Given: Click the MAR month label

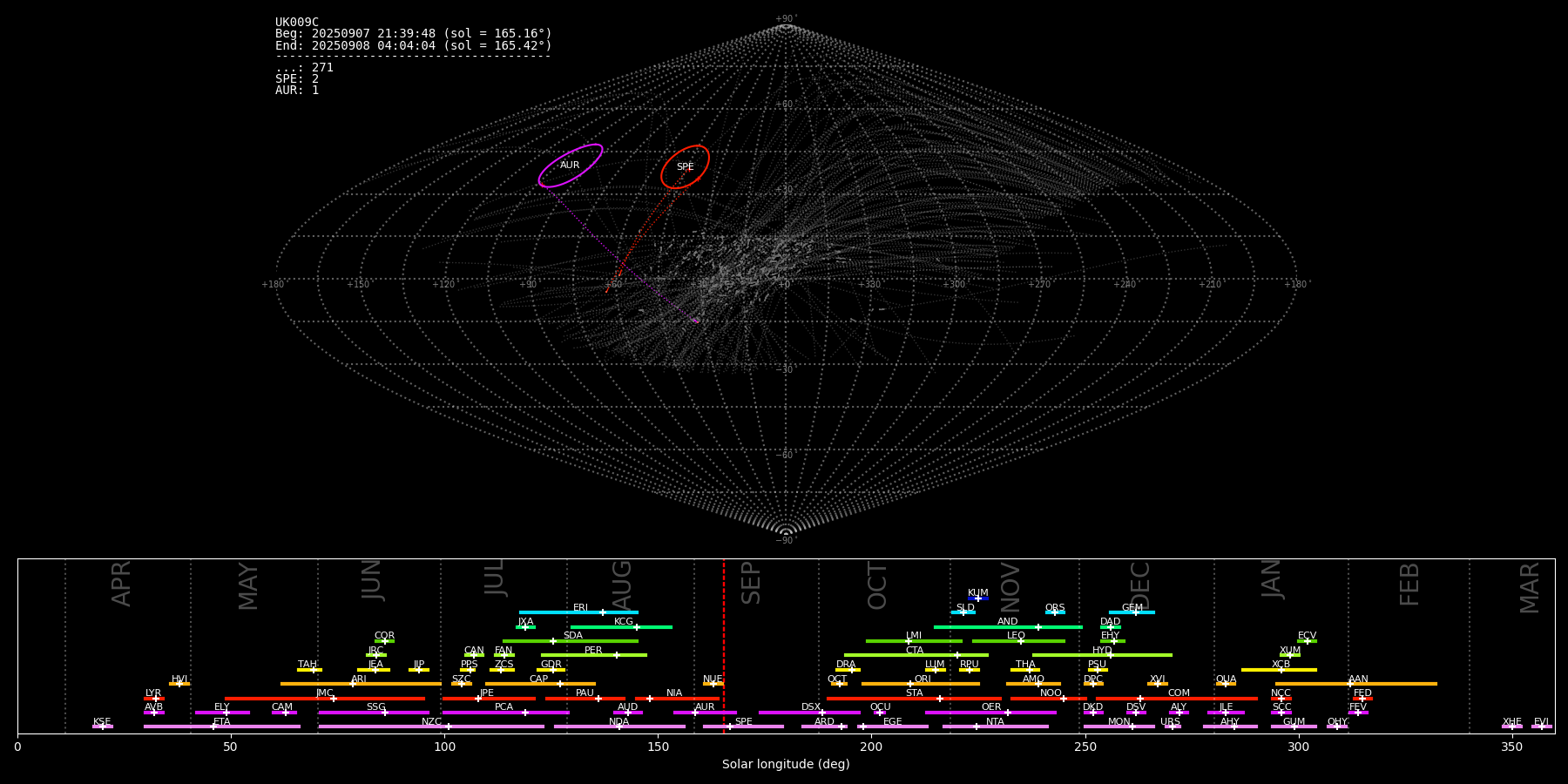Looking at the screenshot, I should (x=1531, y=587).
